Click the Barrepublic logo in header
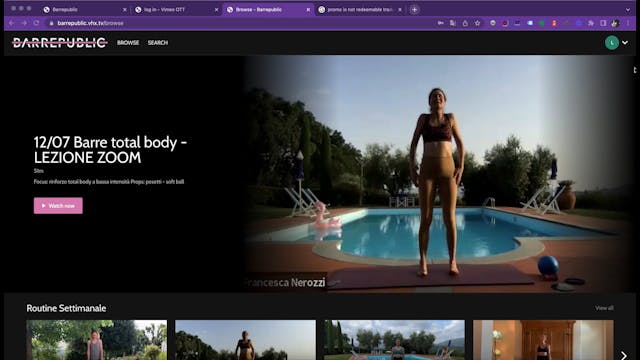The image size is (640, 360). (x=60, y=42)
